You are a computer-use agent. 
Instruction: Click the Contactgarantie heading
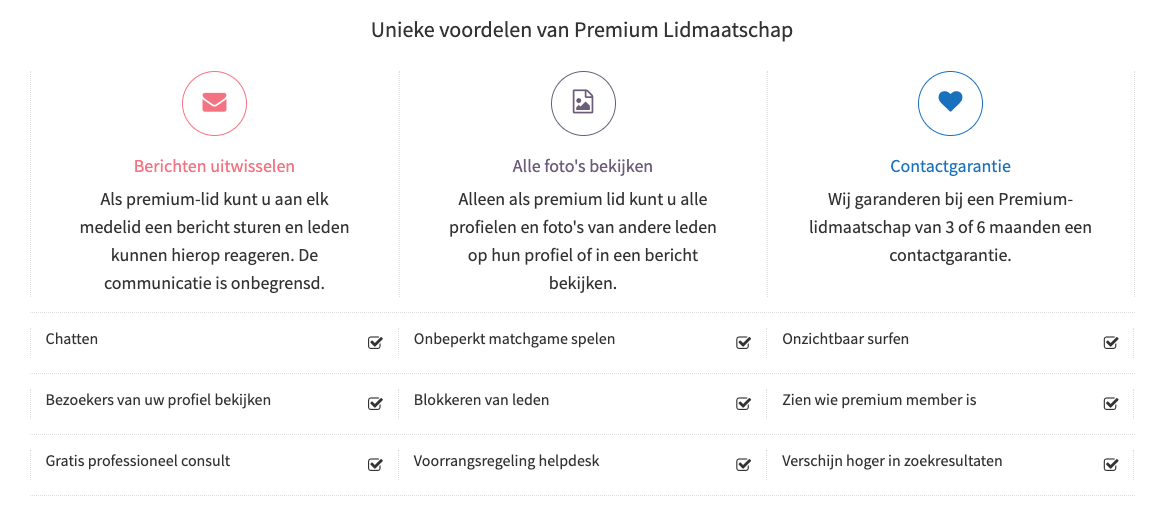click(x=950, y=166)
